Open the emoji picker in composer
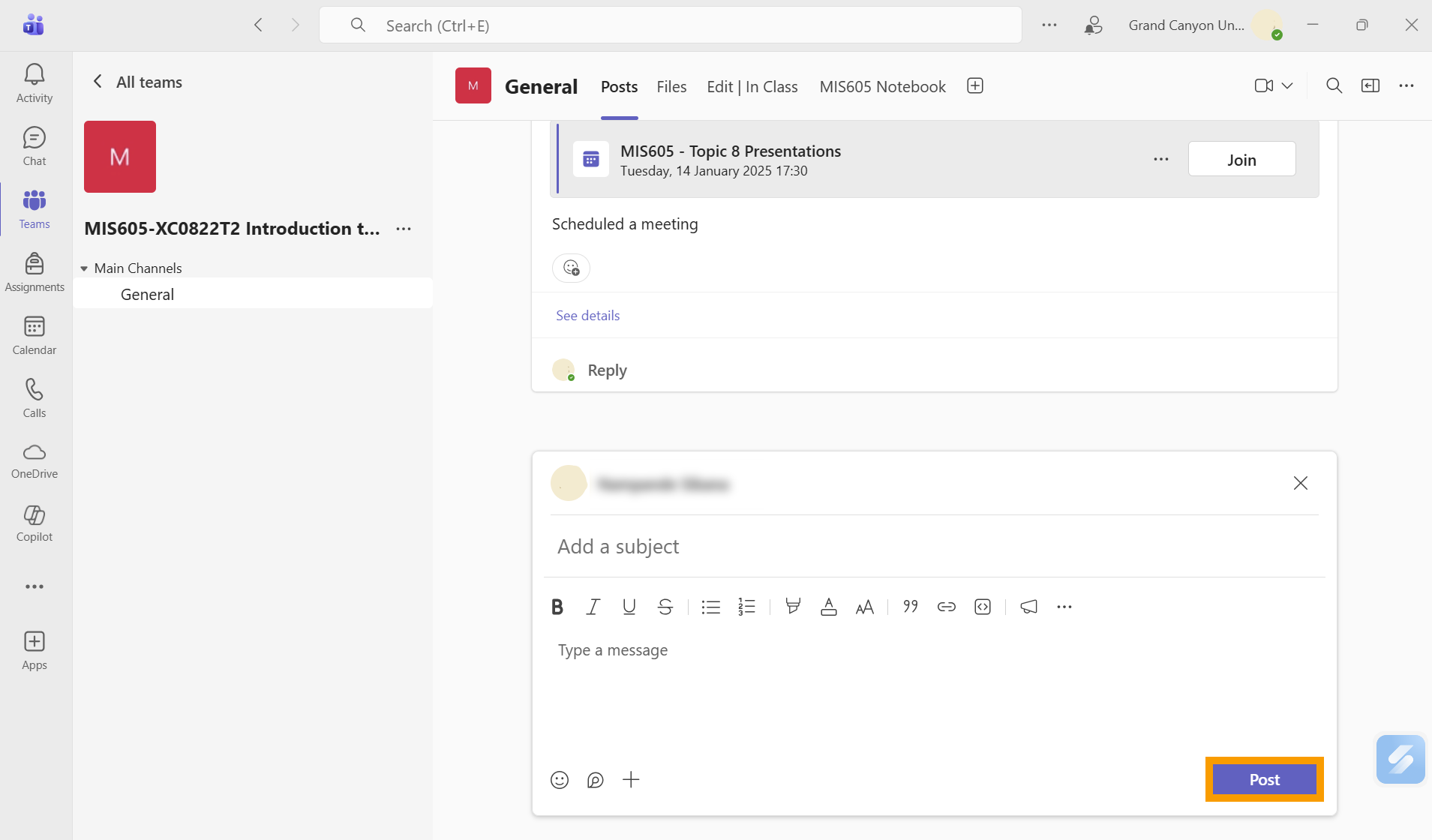 [x=560, y=780]
